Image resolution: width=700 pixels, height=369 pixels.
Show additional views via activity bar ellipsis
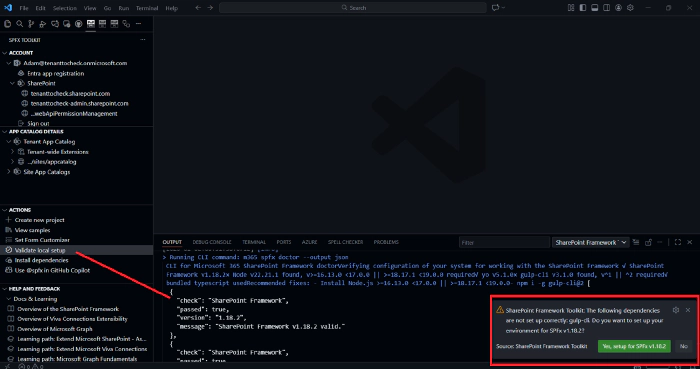coord(138,24)
